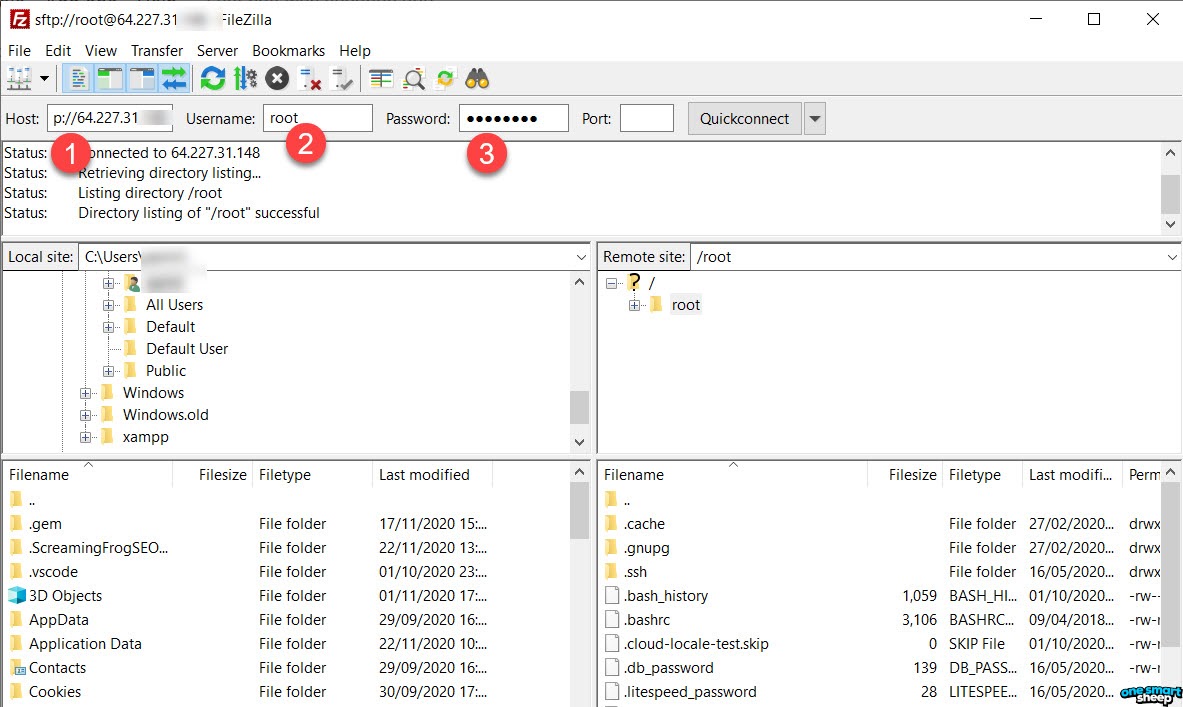Toggle processing of the transfer queue
The width and height of the screenshot is (1183, 707).
point(245,78)
